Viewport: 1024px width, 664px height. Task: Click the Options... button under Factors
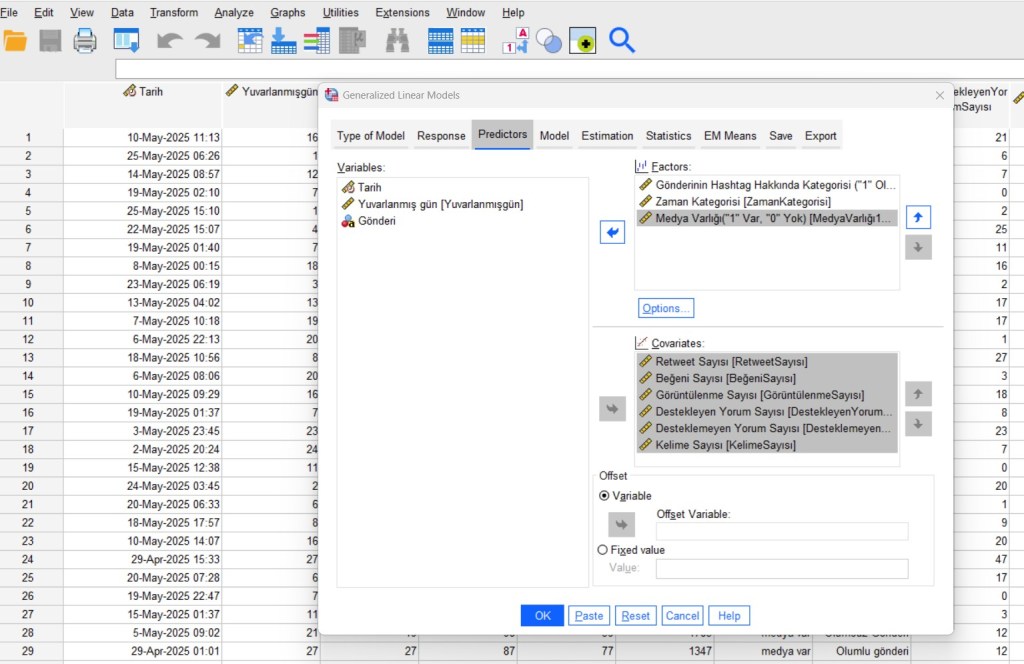coord(666,308)
